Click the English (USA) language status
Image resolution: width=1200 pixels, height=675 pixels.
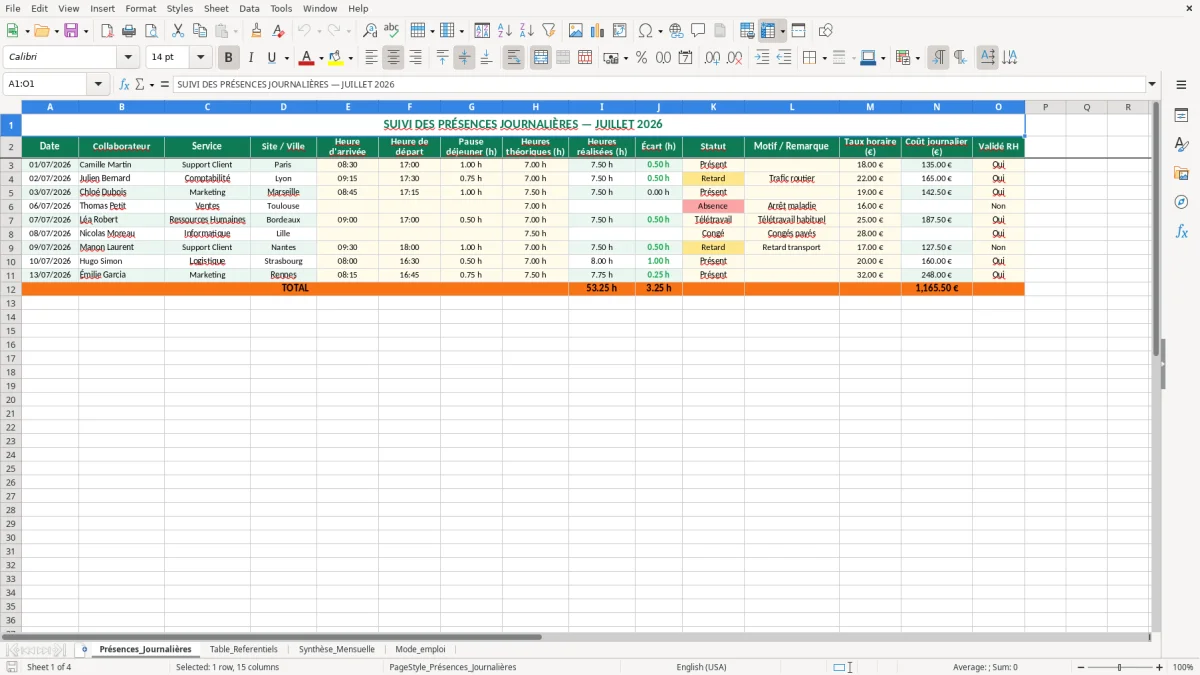click(x=701, y=667)
